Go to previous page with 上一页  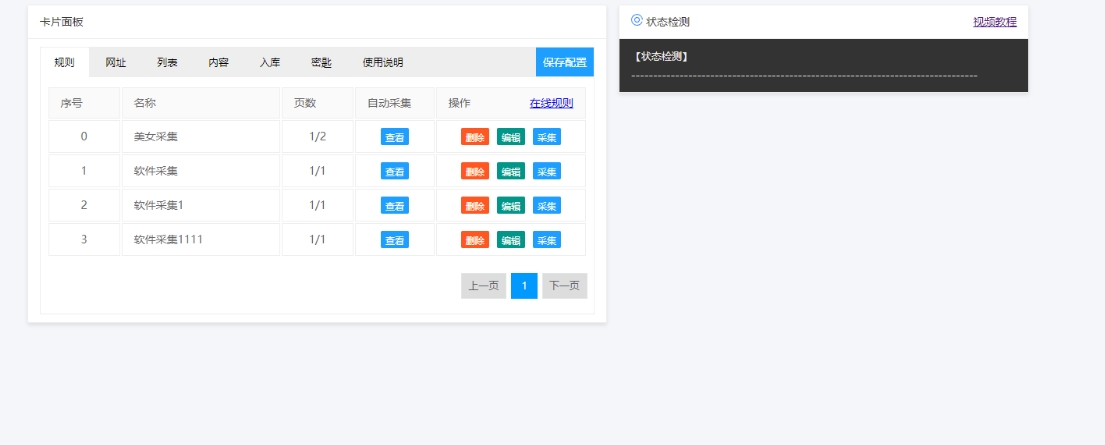pos(484,286)
